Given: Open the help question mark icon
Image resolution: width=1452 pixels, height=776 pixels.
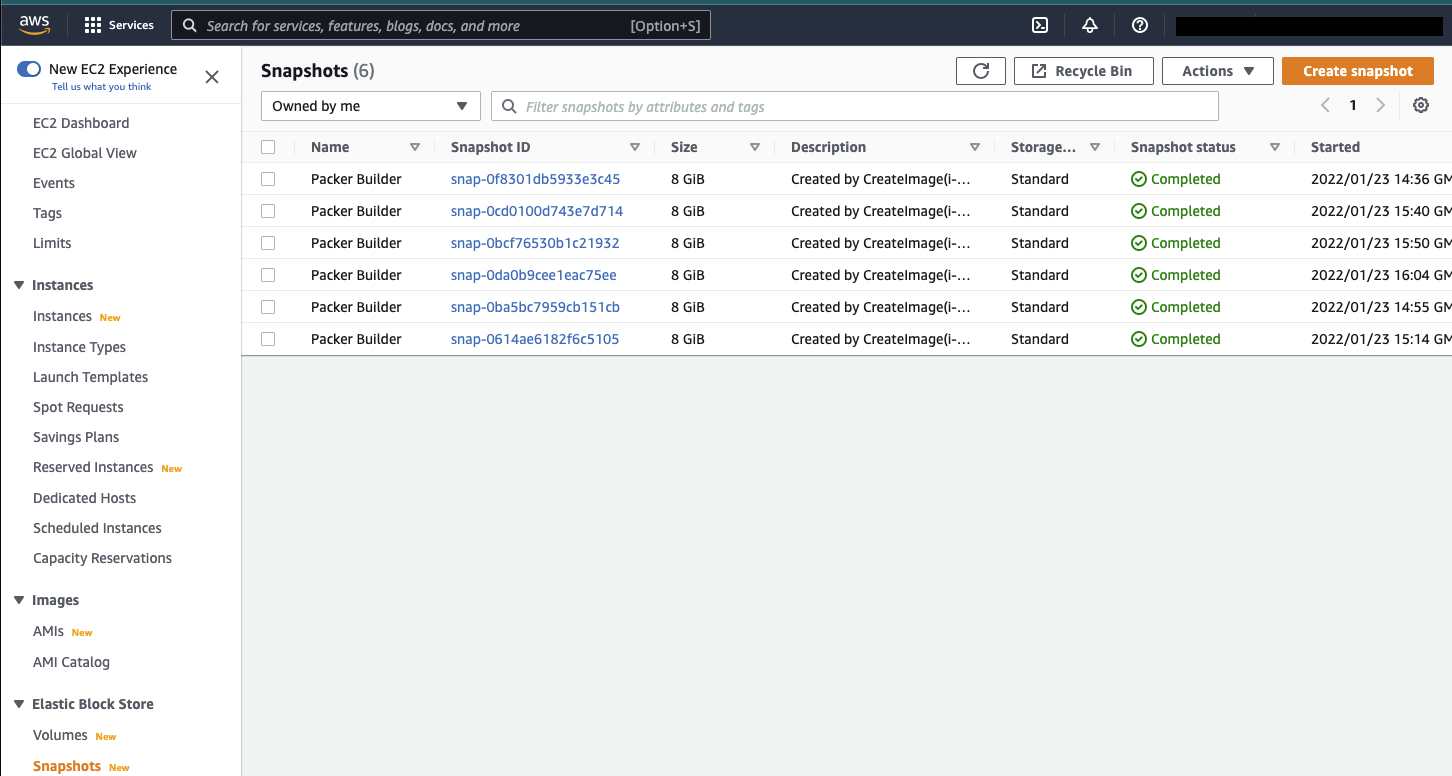Looking at the screenshot, I should (1140, 26).
